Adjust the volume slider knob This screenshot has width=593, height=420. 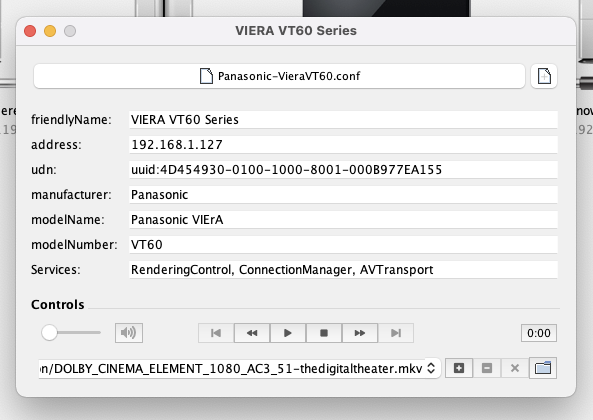pos(50,333)
